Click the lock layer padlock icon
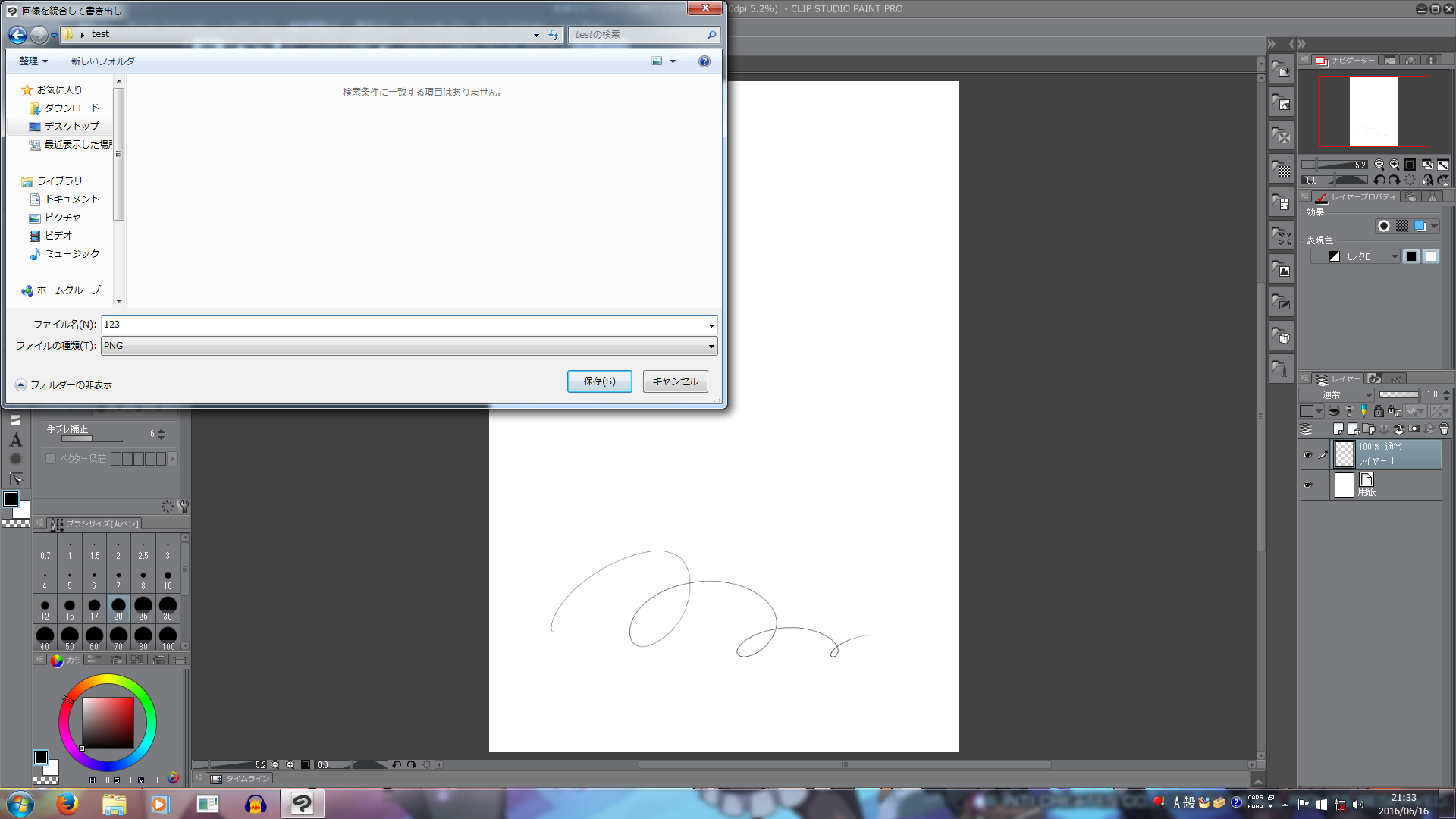 pos(1379,411)
